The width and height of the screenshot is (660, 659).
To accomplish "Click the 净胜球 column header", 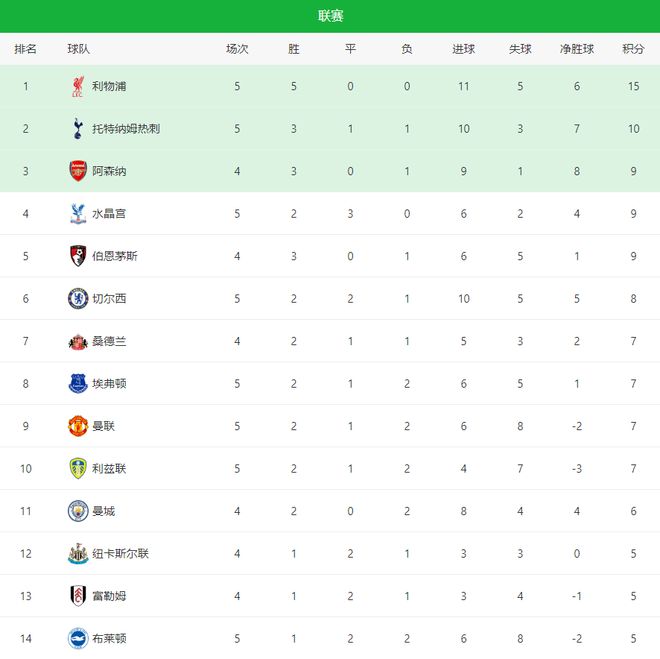I will pos(577,49).
